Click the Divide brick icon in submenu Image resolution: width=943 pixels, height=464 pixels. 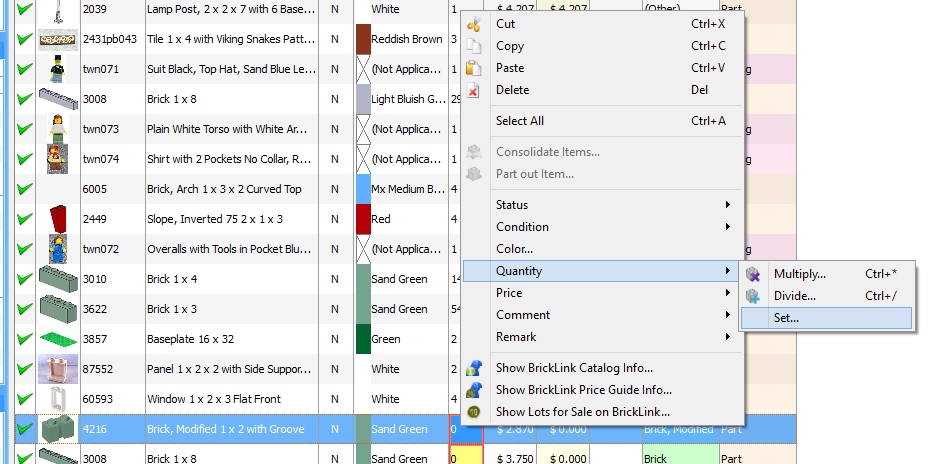[x=753, y=296]
